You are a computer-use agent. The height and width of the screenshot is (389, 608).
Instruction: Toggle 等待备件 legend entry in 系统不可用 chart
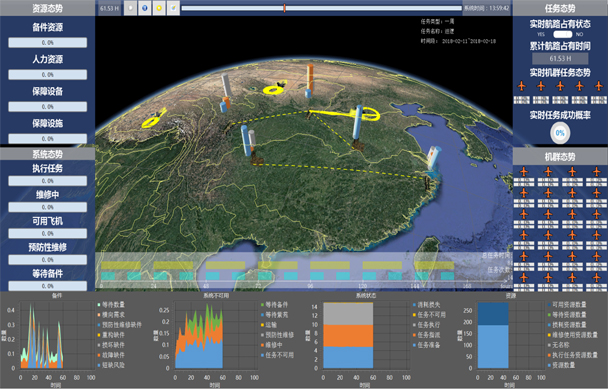[275, 305]
